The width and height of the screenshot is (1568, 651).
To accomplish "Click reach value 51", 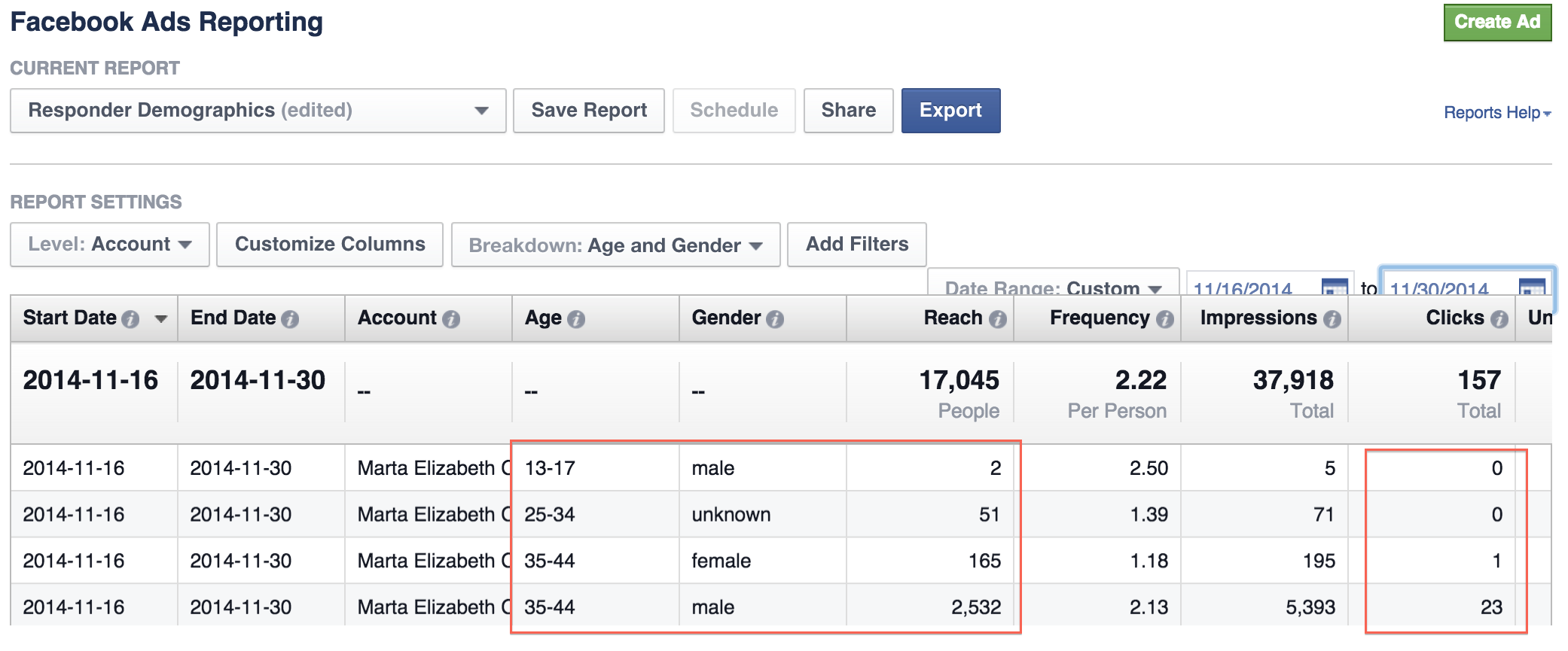I will click(990, 515).
